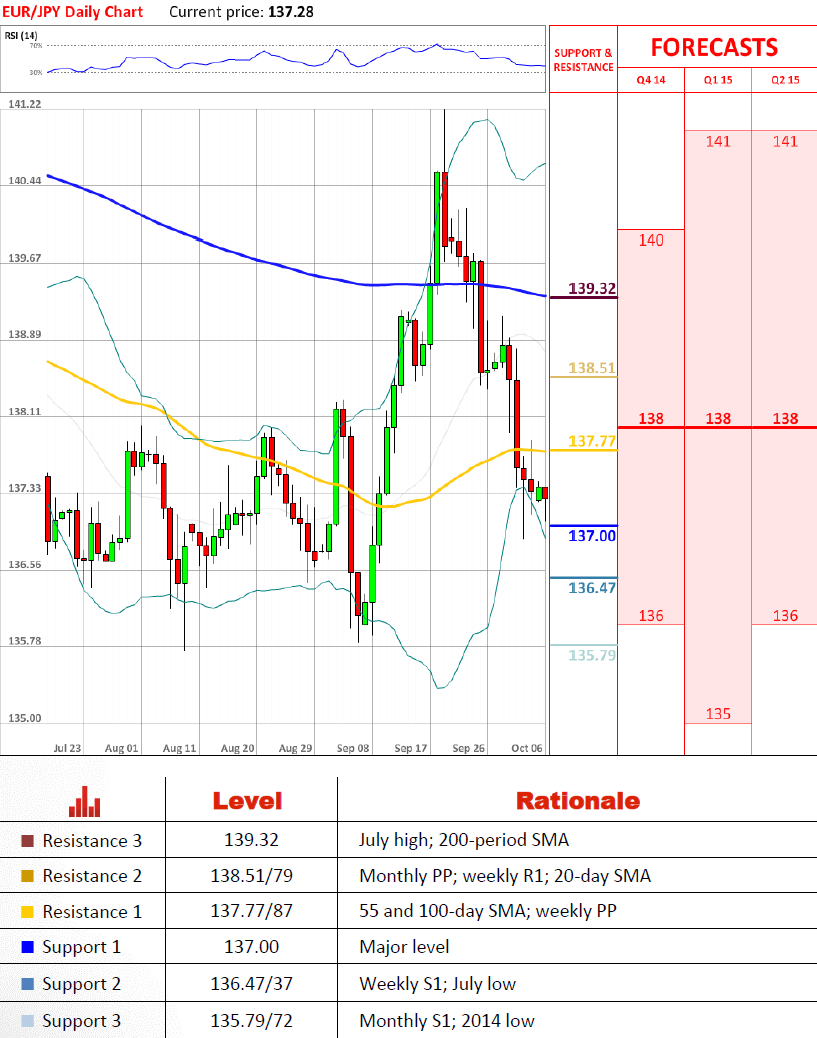Select the Q2 15 forecast column header
This screenshot has height=1038, width=817.
tap(785, 80)
